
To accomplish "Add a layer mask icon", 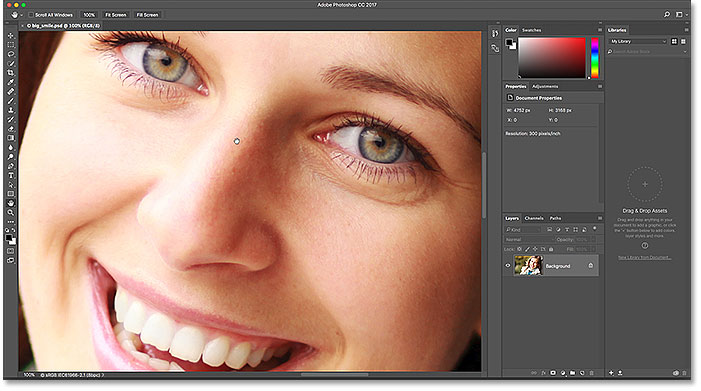I will [x=553, y=373].
